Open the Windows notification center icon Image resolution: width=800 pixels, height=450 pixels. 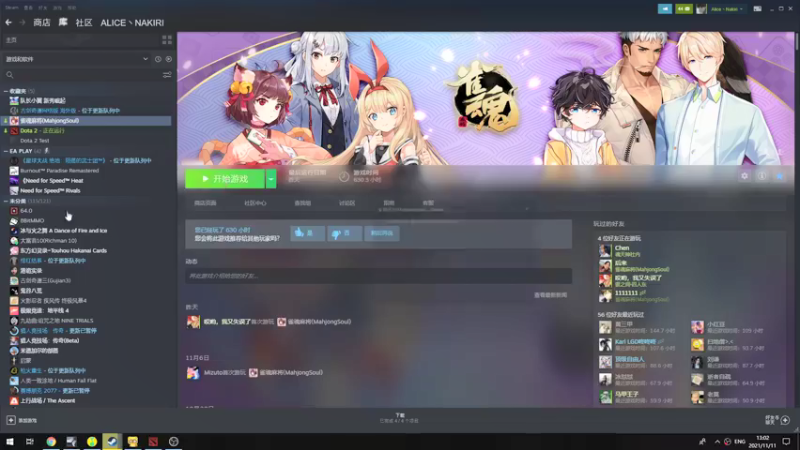tap(786, 442)
